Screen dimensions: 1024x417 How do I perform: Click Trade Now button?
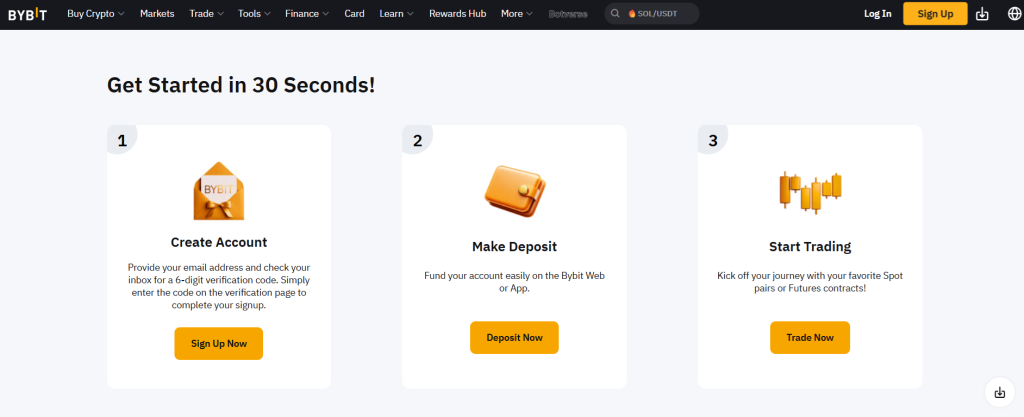810,337
